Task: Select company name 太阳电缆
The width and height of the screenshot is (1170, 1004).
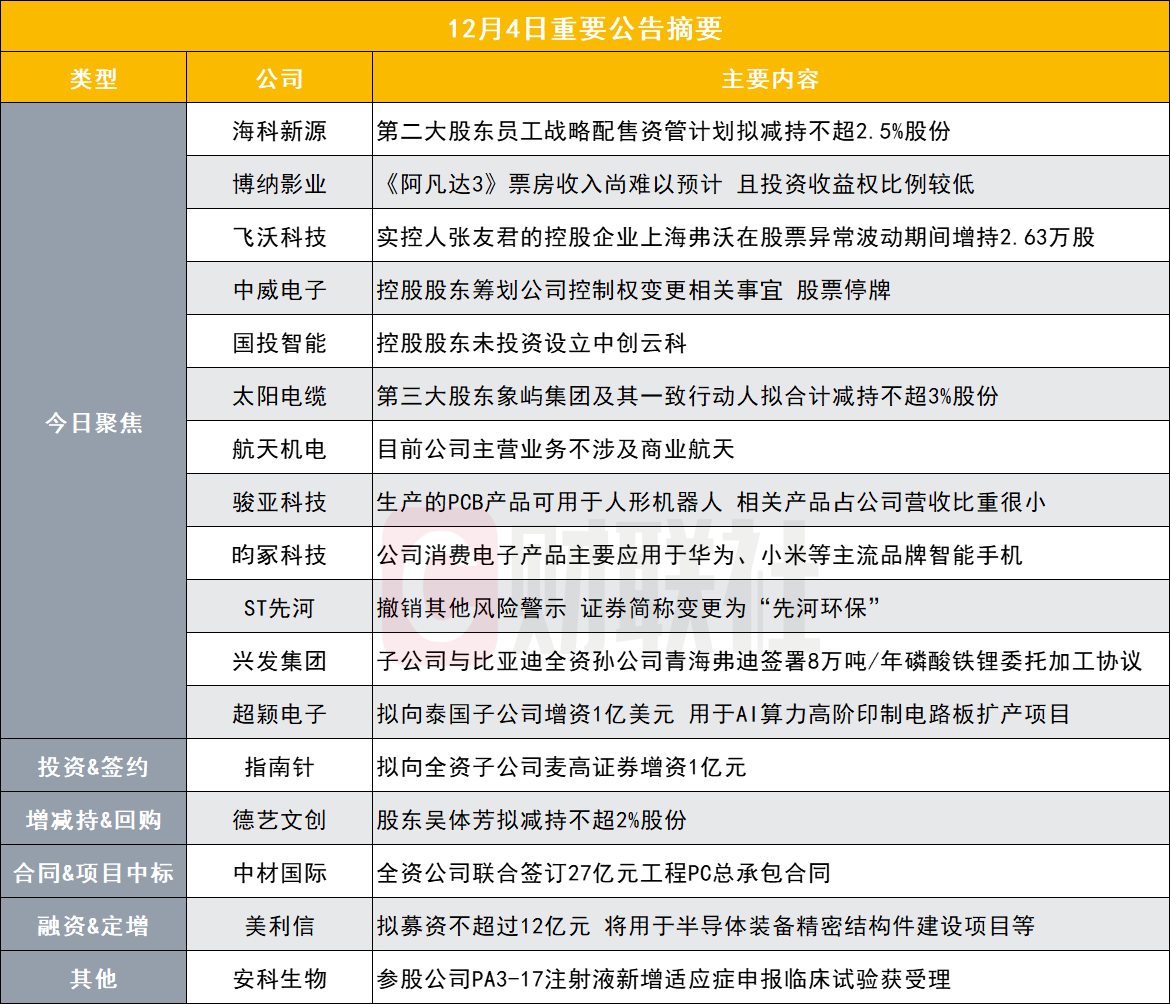Action: [x=279, y=396]
